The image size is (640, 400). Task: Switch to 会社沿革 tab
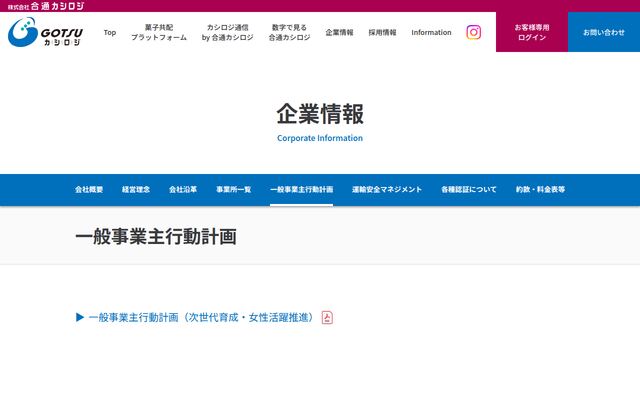tap(183, 189)
